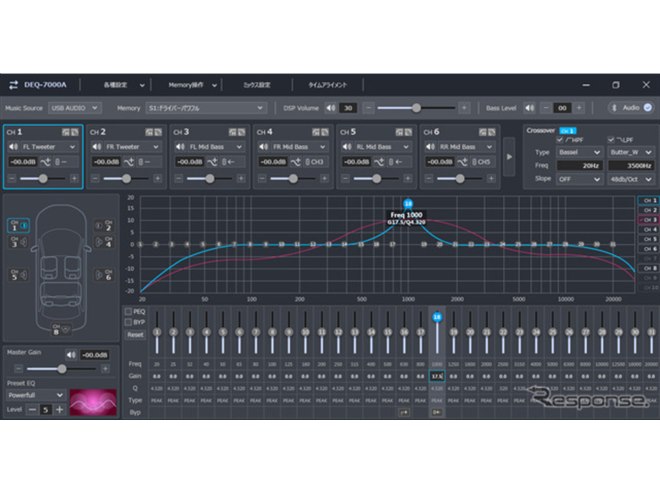Toggle CH 8 curve visibility in graph legend

(649, 268)
